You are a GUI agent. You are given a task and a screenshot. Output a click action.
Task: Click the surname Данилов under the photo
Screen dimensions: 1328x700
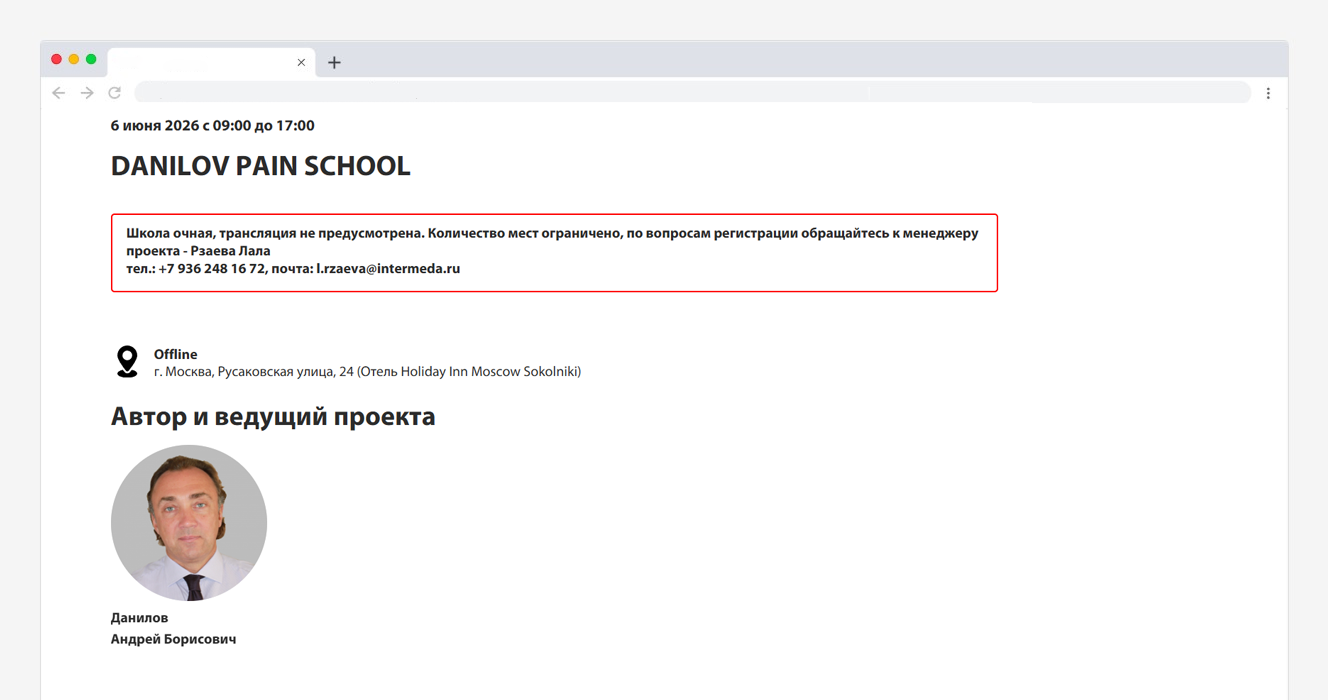(139, 618)
